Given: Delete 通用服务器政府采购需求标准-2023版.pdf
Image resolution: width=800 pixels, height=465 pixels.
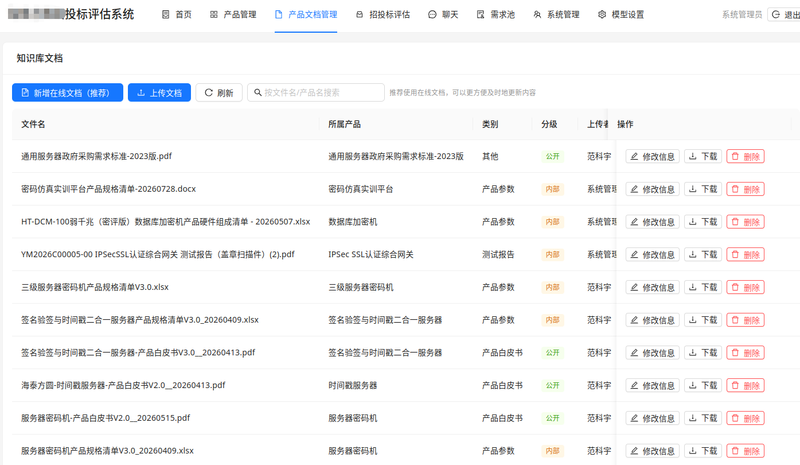Looking at the screenshot, I should [x=745, y=156].
